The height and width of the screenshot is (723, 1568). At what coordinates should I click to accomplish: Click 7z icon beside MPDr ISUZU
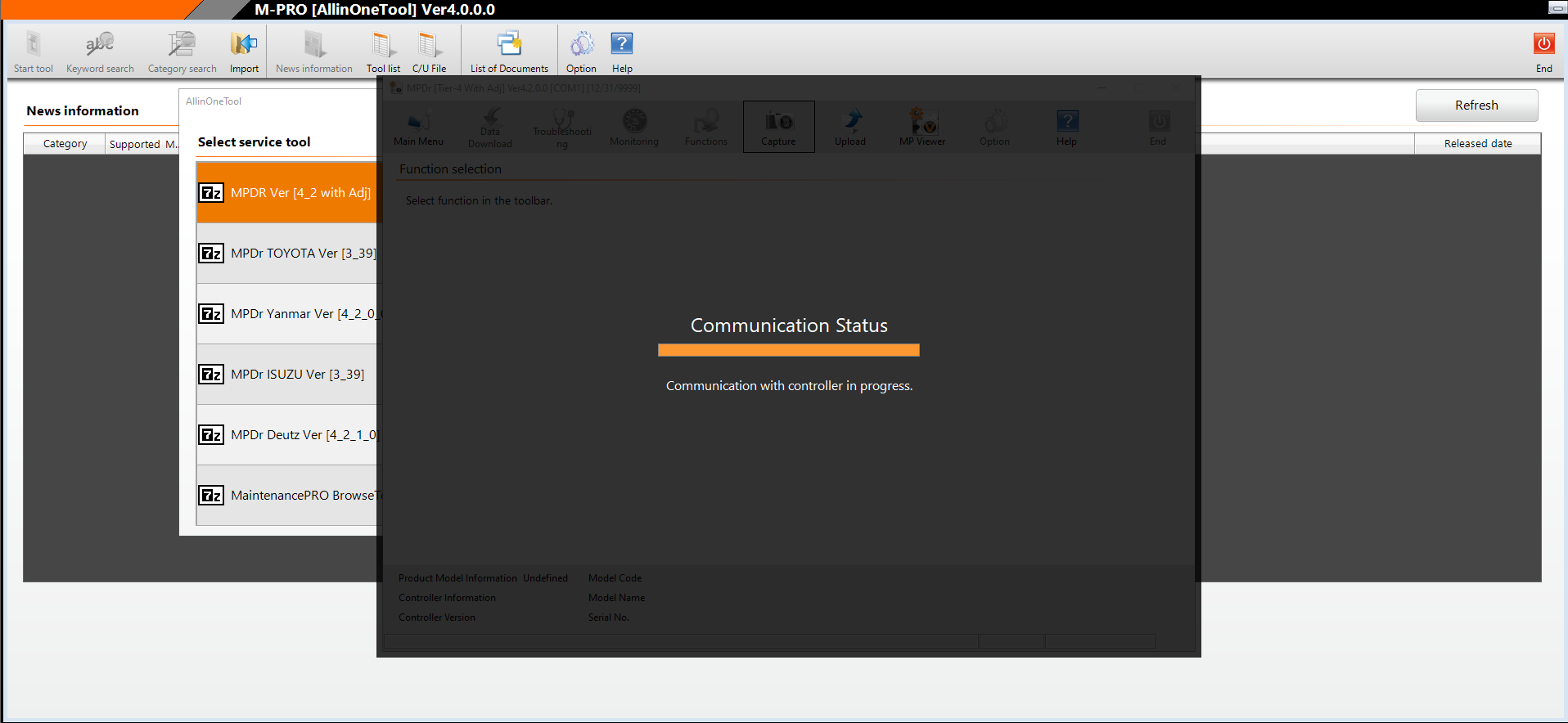[211, 374]
